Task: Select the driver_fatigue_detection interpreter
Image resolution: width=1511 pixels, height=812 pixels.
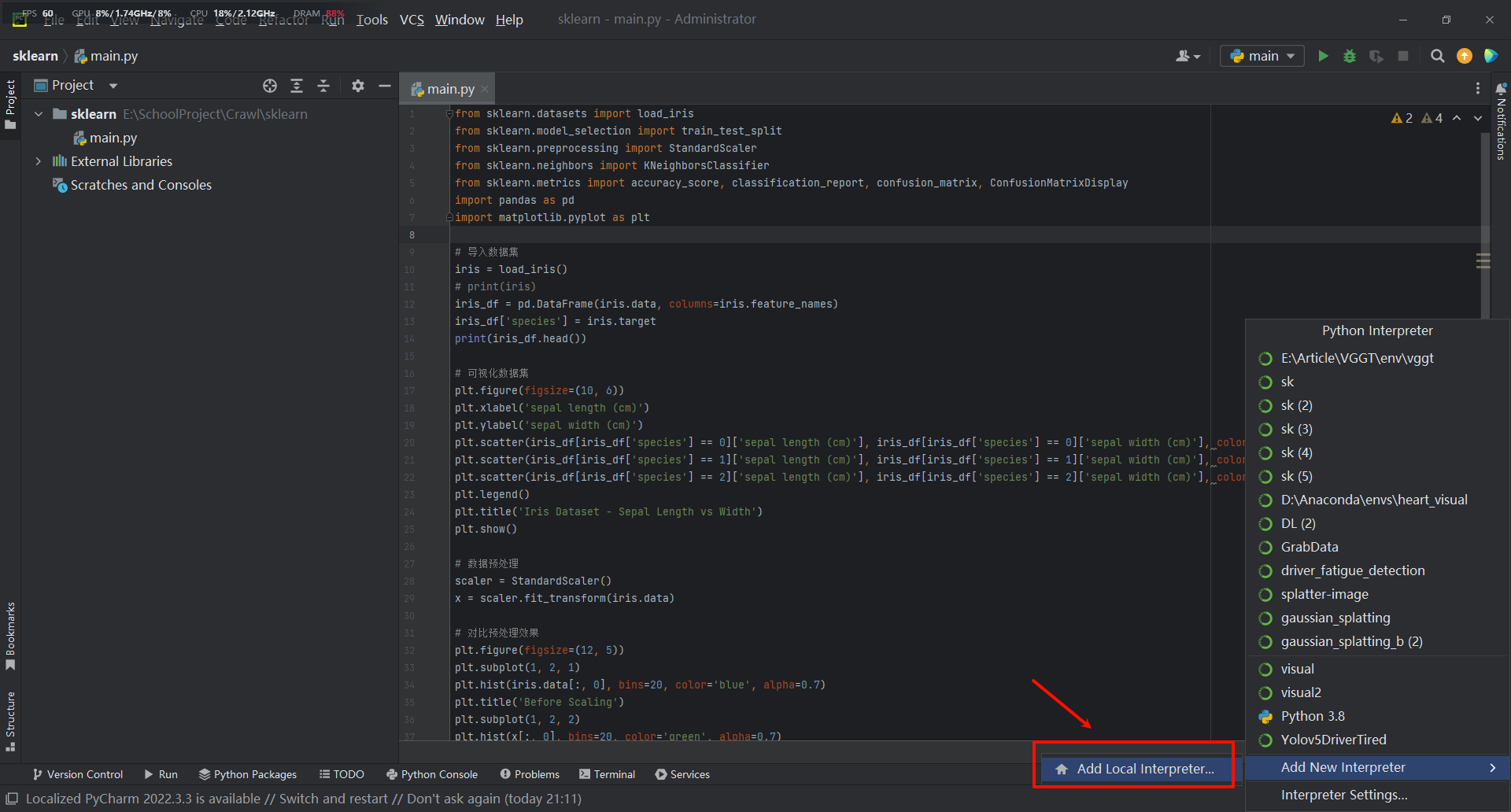Action: pyautogui.click(x=1378, y=571)
